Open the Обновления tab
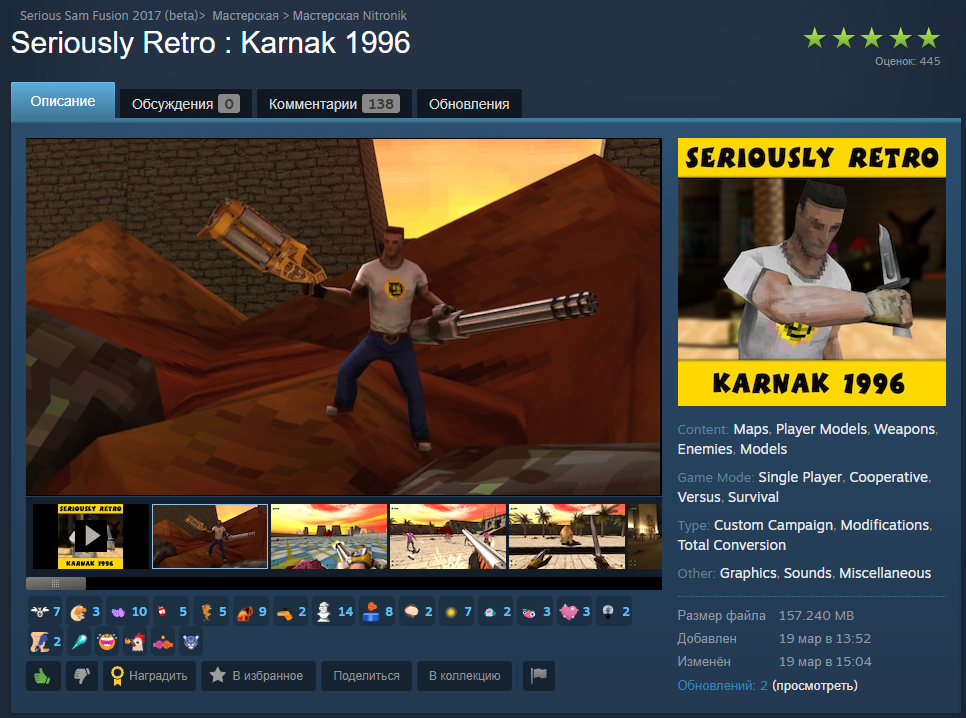 tap(469, 104)
